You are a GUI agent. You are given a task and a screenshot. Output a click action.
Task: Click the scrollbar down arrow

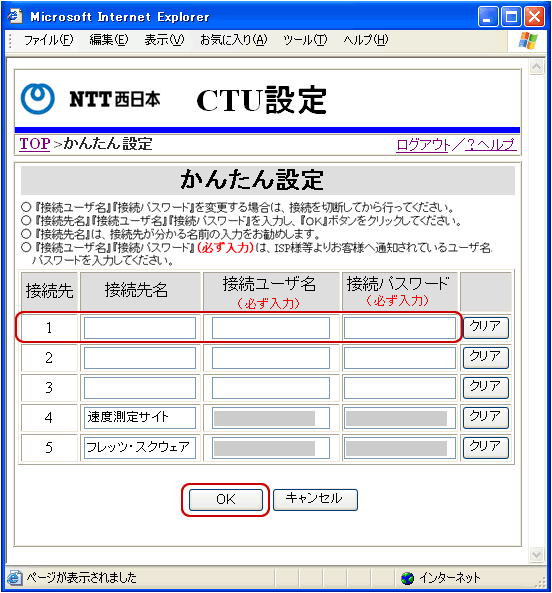click(536, 554)
